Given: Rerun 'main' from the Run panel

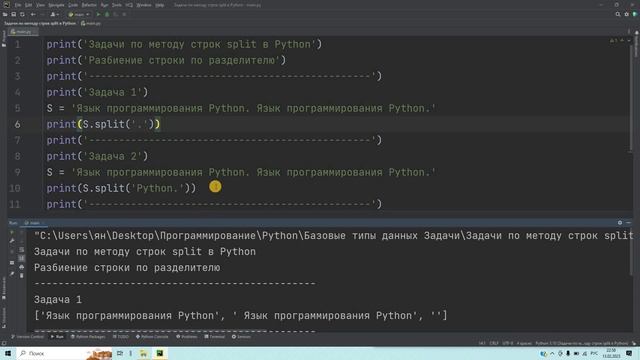Looking at the screenshot, I should point(12,232).
